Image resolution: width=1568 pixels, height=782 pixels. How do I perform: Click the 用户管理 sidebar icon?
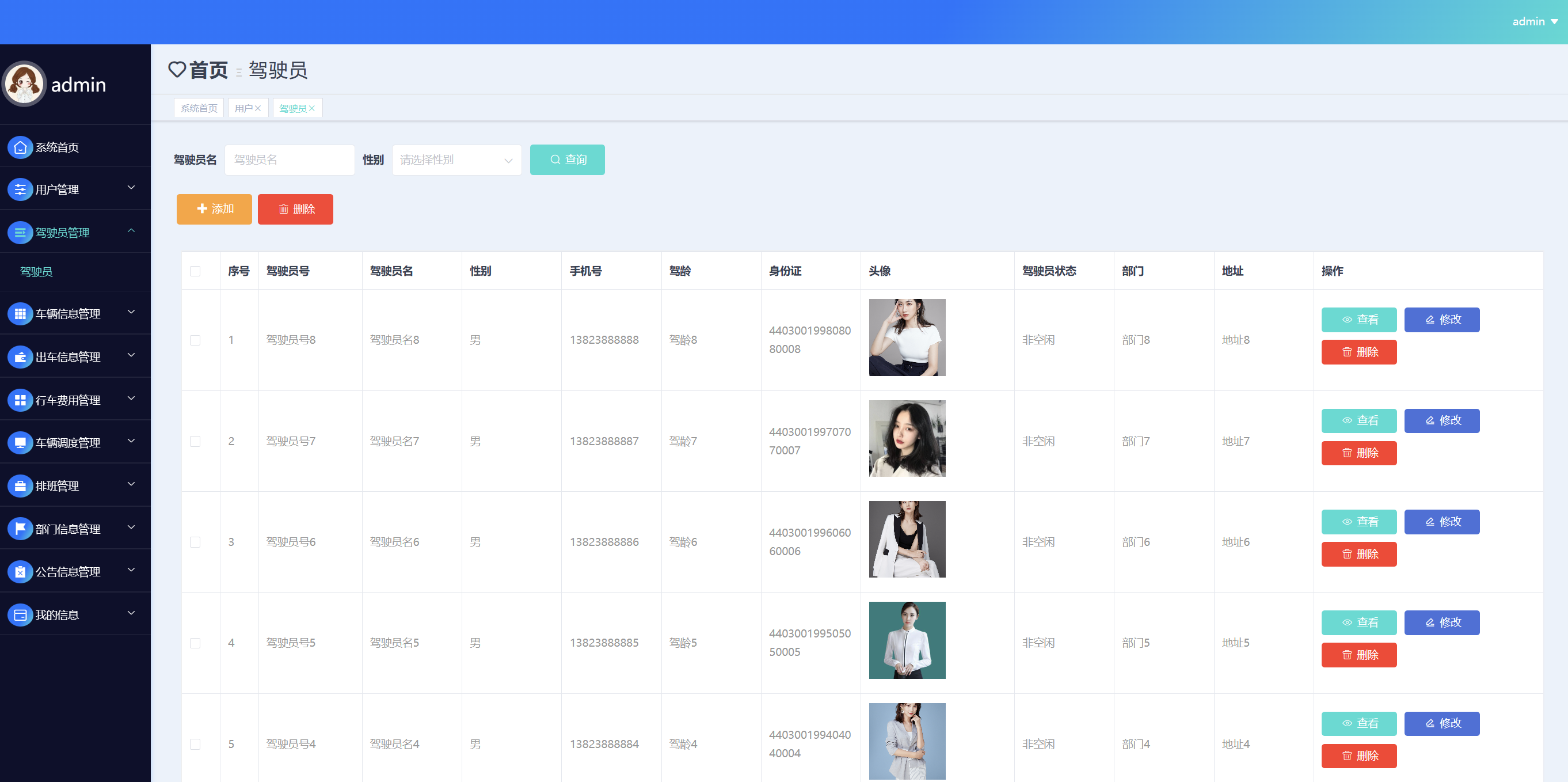[x=20, y=189]
